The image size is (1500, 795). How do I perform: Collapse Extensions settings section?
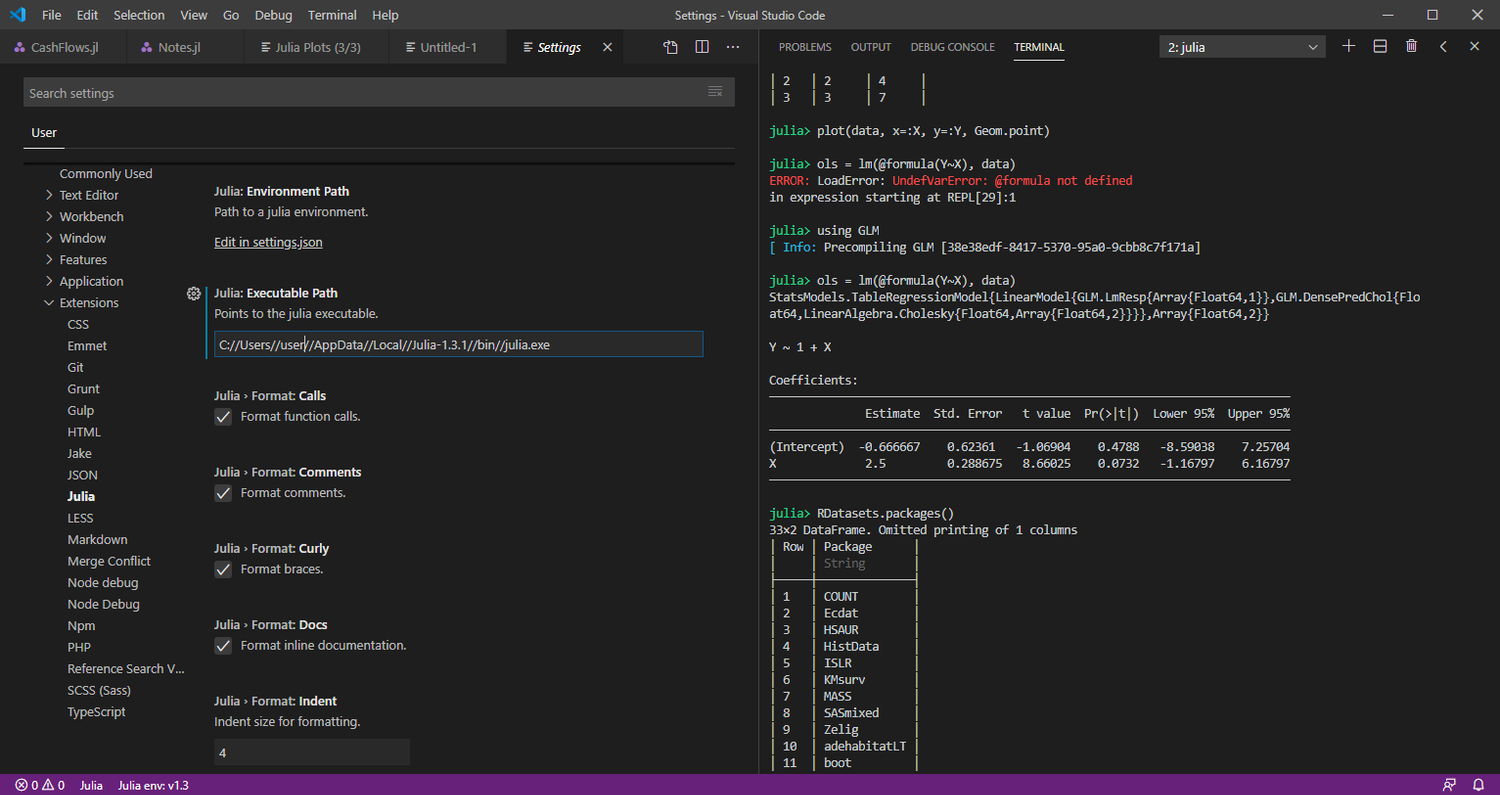[89, 303]
